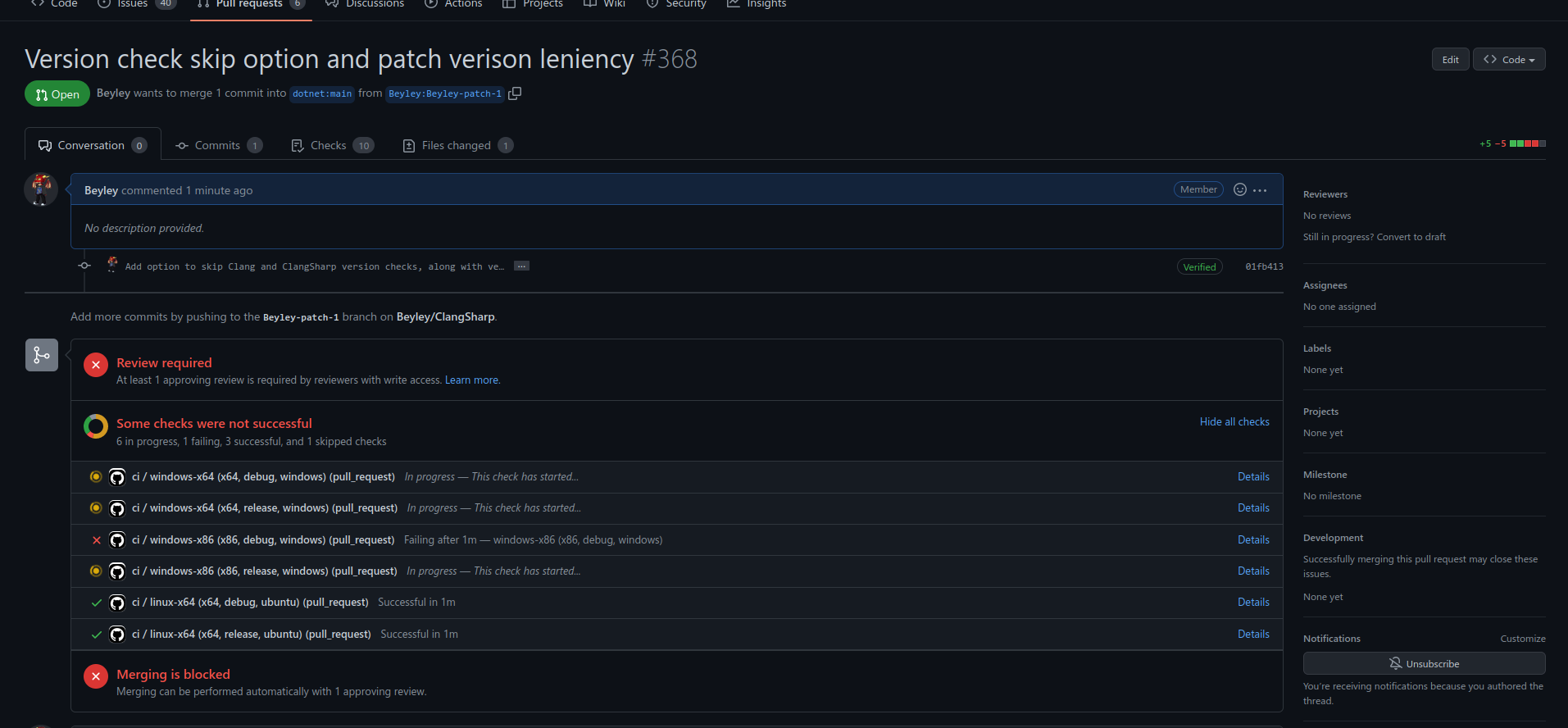Open Details for the failing windows-x86 debug check

[1253, 539]
